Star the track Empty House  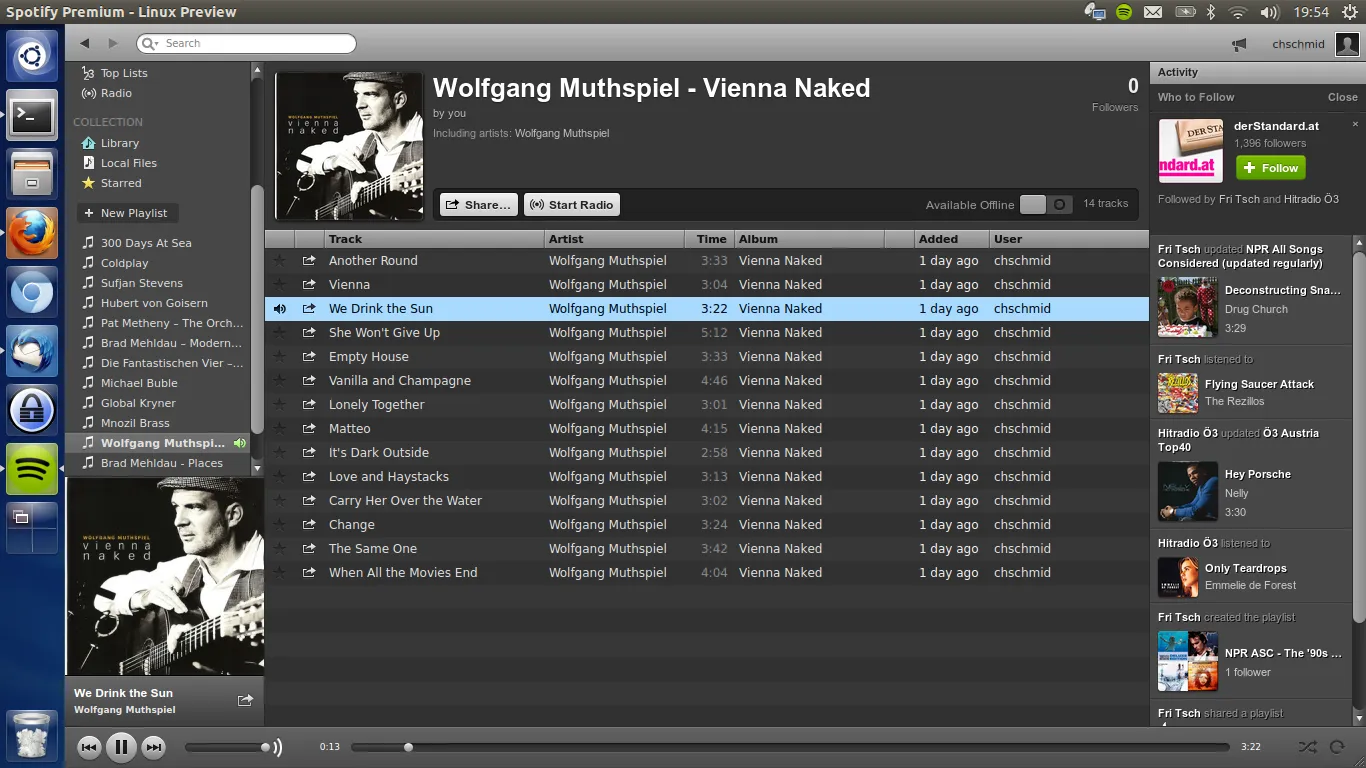click(280, 357)
